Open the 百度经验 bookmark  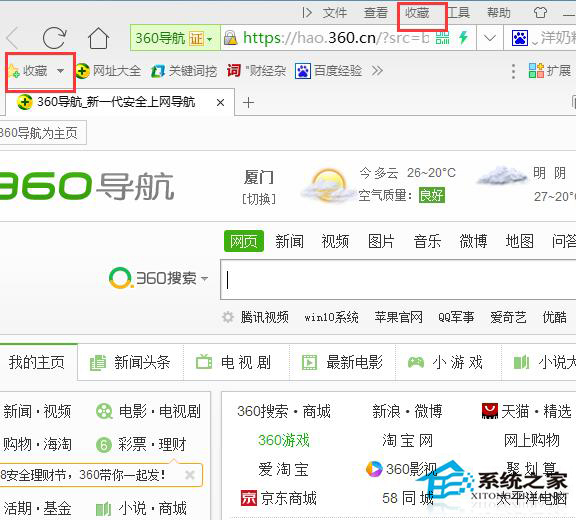click(328, 71)
